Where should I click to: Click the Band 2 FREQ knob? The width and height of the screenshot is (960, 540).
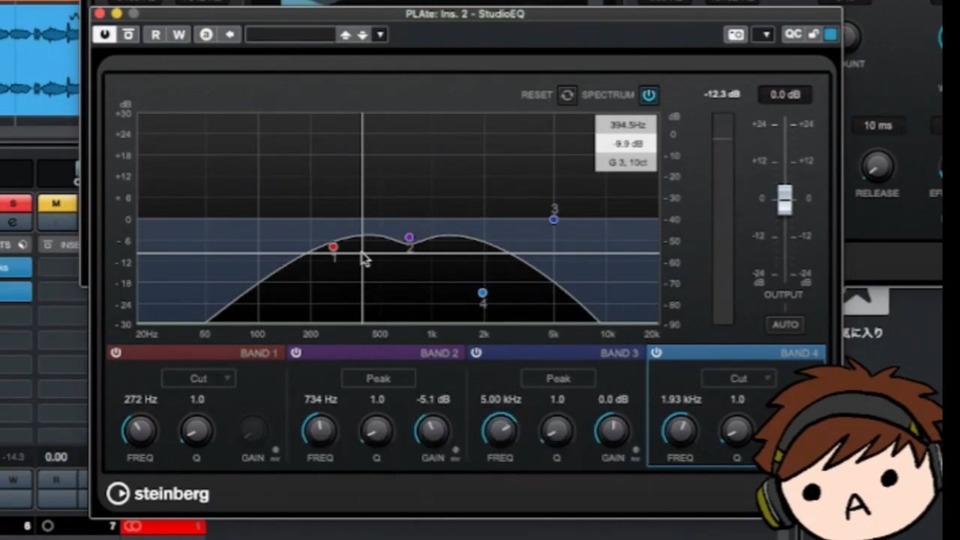point(320,430)
